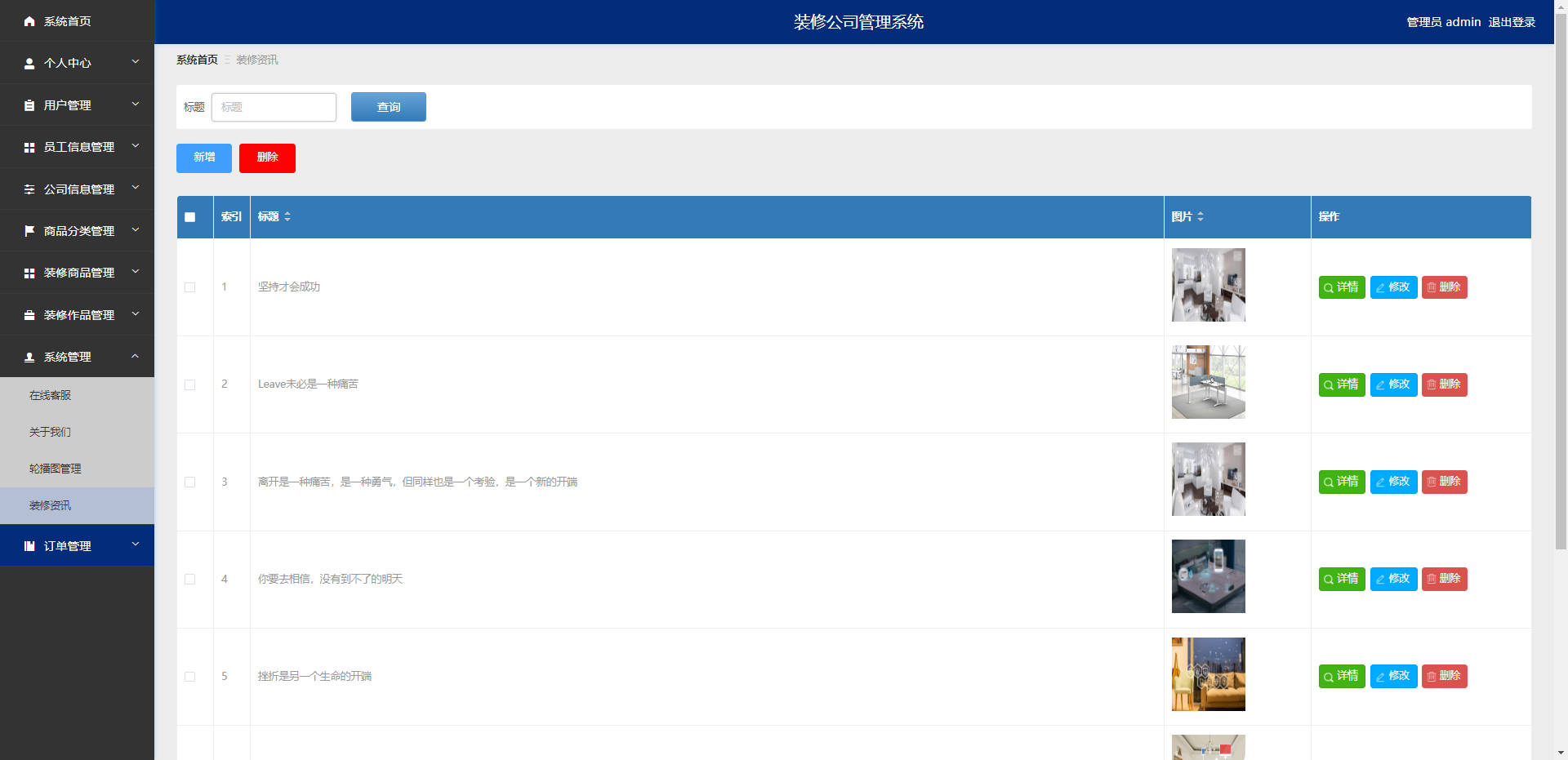This screenshot has width=1568, height=760.
Task: Click 修改 for 挫折是另一个生命的开端 row
Action: pyautogui.click(x=1393, y=676)
